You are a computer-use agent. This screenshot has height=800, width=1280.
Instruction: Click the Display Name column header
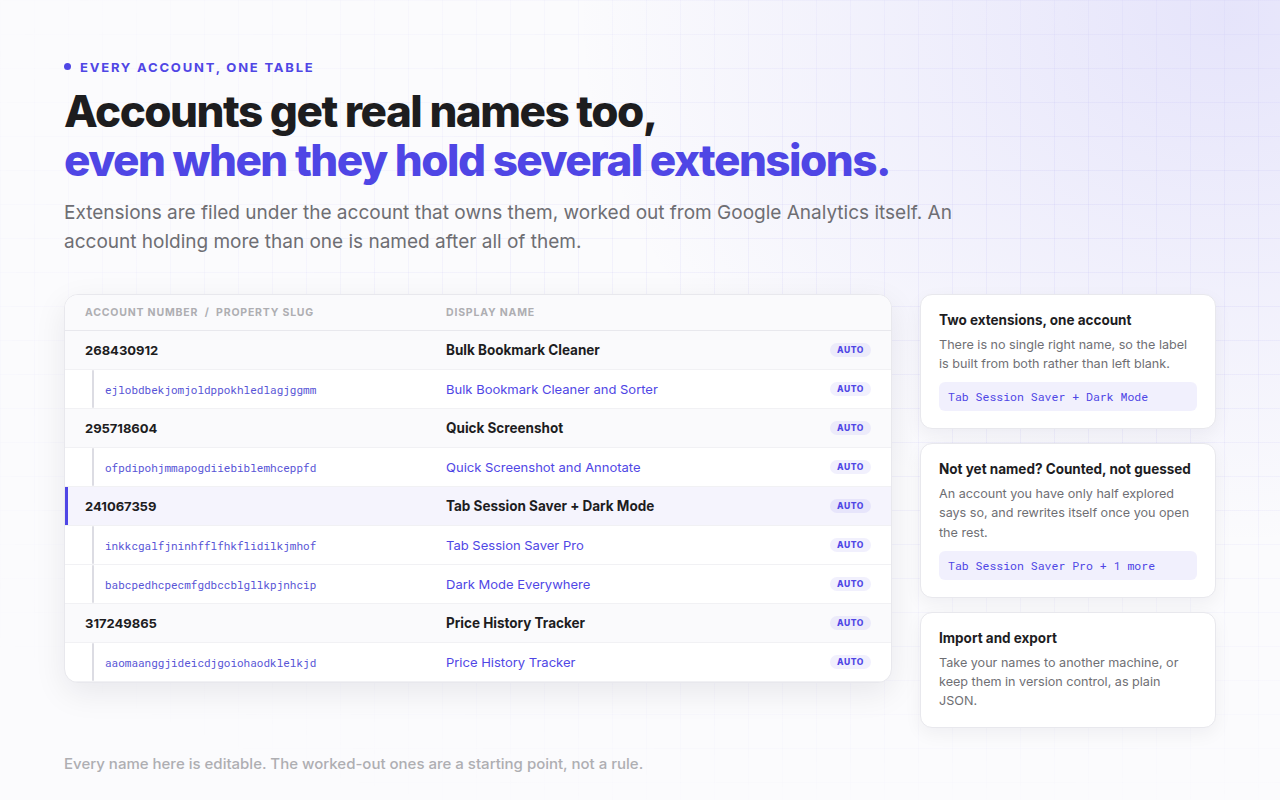pos(490,312)
